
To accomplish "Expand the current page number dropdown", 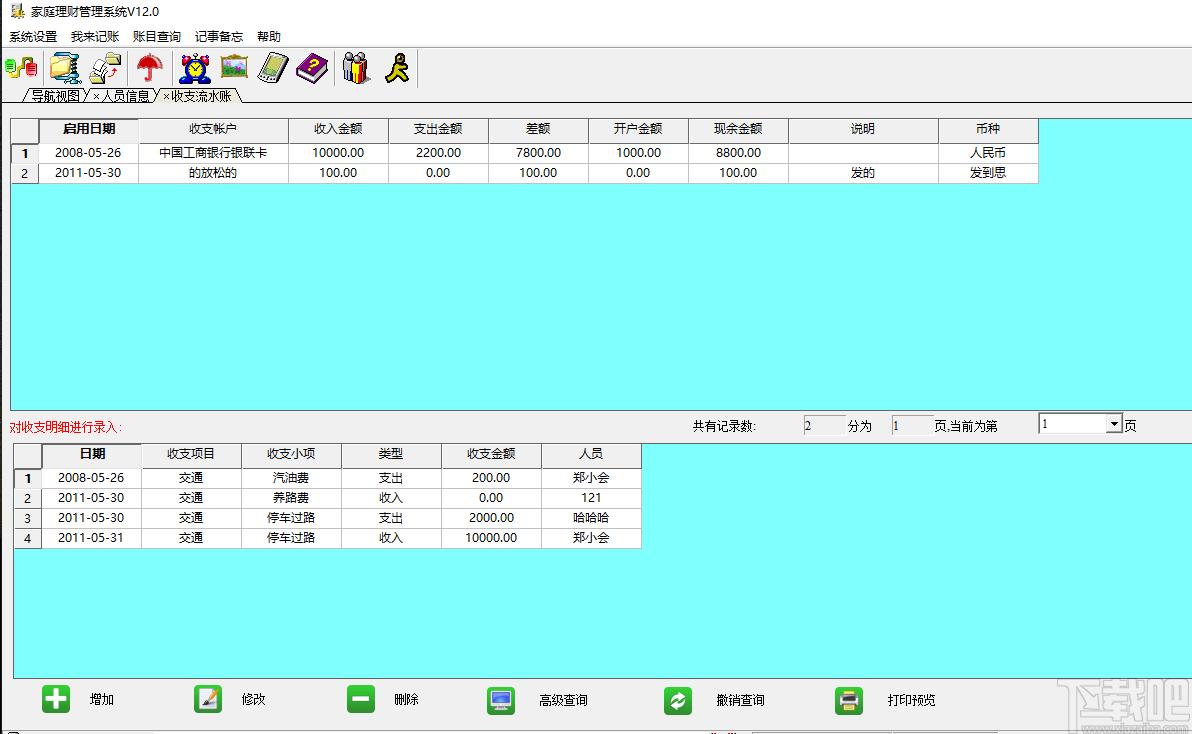I will [1114, 424].
